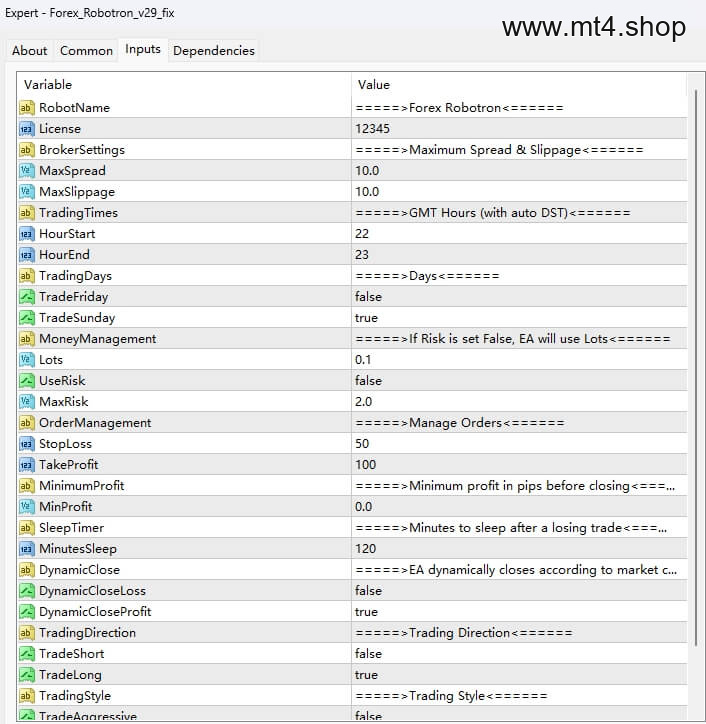Click the SleepTimer string icon
The height and width of the screenshot is (724, 706).
pyautogui.click(x=27, y=528)
